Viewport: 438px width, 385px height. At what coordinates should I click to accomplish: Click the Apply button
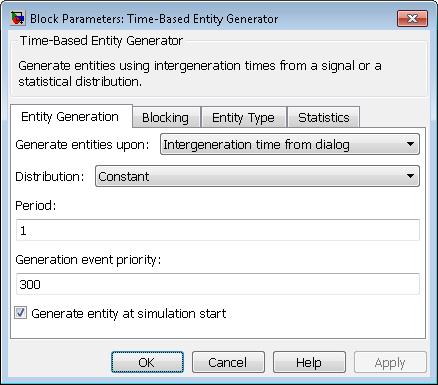click(x=390, y=362)
